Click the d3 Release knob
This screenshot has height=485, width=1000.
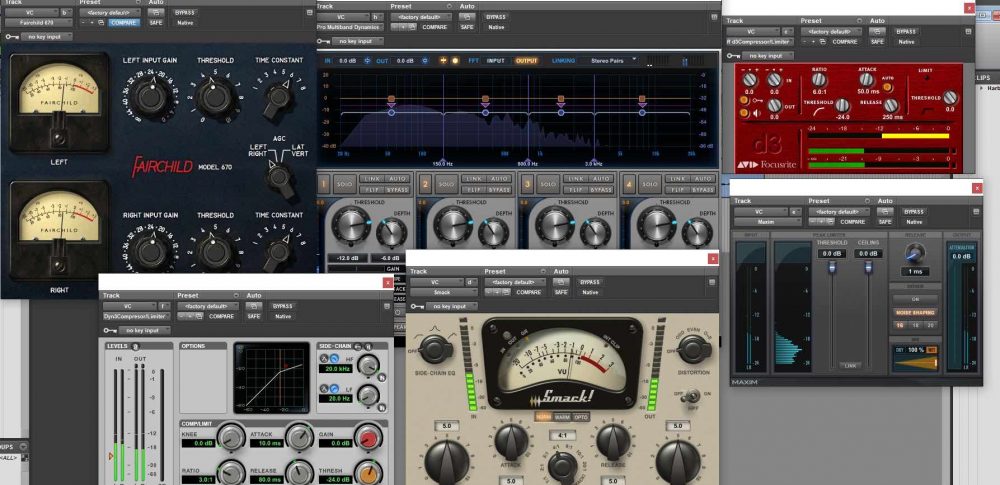click(x=891, y=105)
